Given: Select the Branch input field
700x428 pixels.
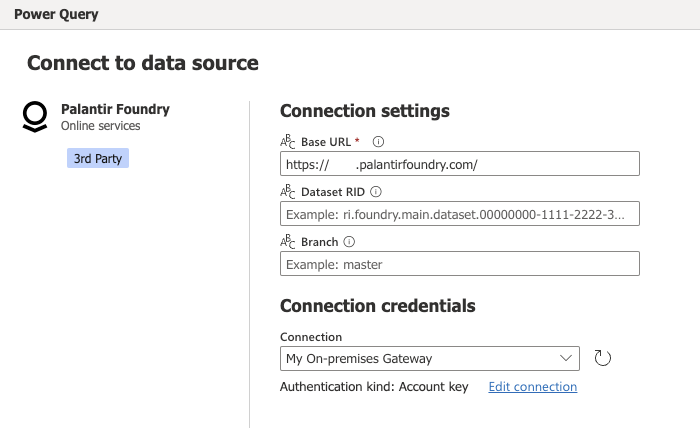Looking at the screenshot, I should click(x=459, y=264).
